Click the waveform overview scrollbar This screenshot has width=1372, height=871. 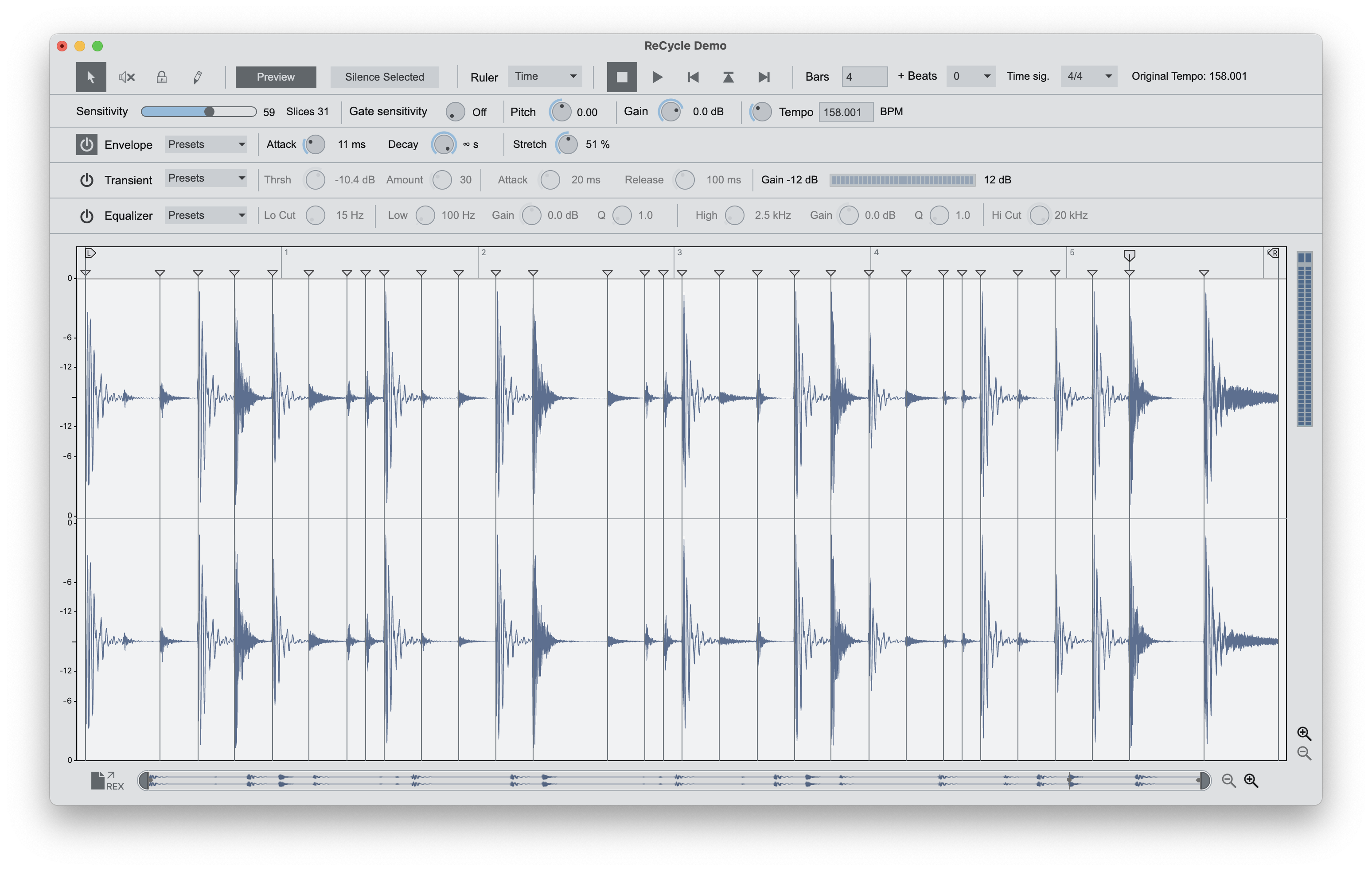(x=674, y=781)
